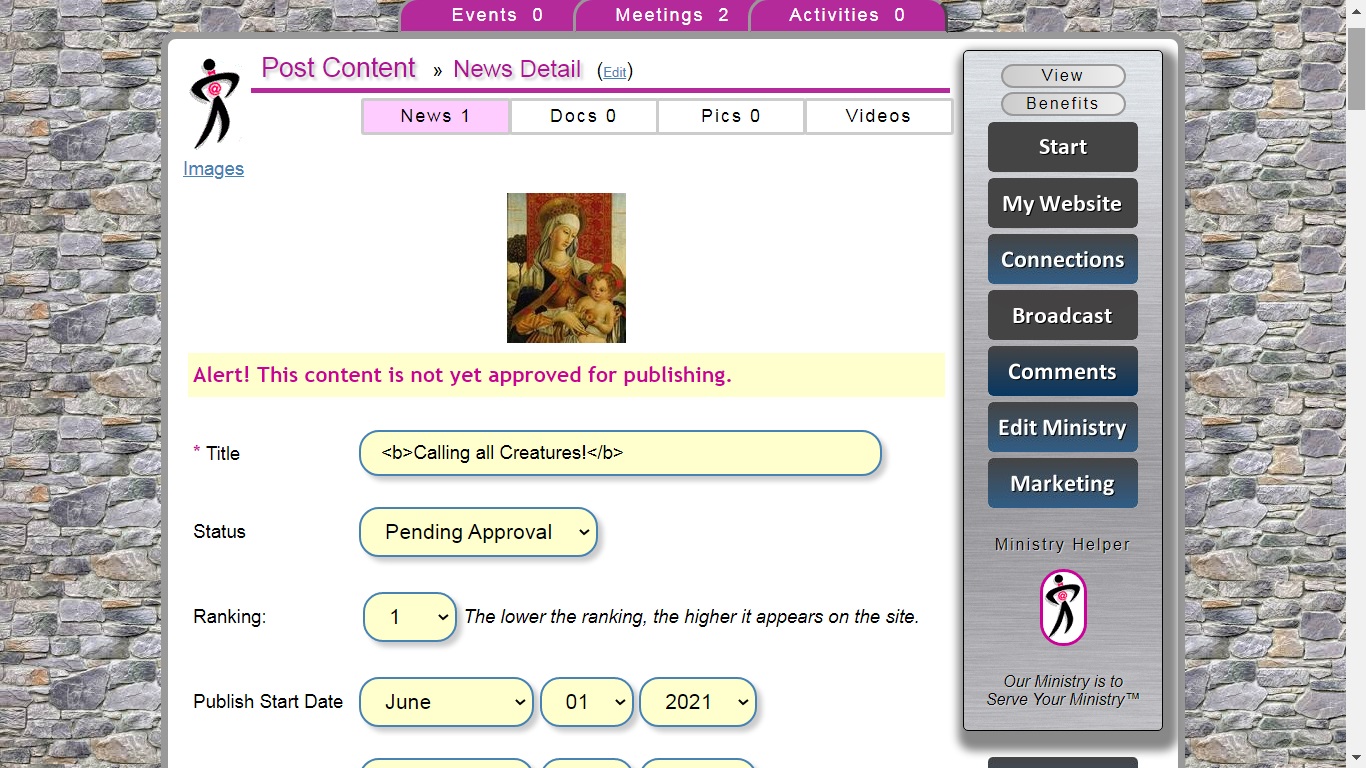Click the Edit link beside News Detail
Image resolution: width=1366 pixels, height=768 pixels.
[614, 72]
